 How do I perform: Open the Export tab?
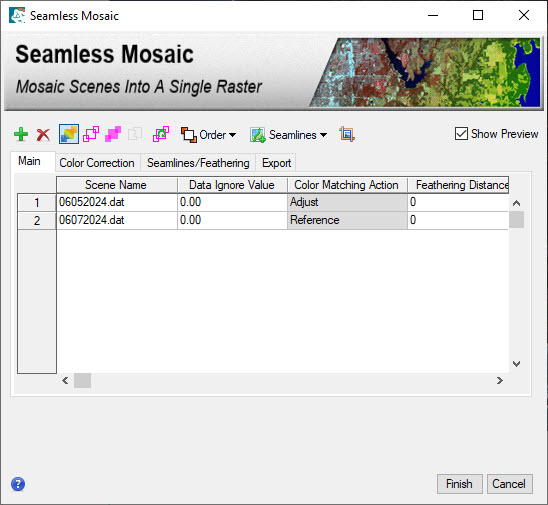(x=276, y=163)
